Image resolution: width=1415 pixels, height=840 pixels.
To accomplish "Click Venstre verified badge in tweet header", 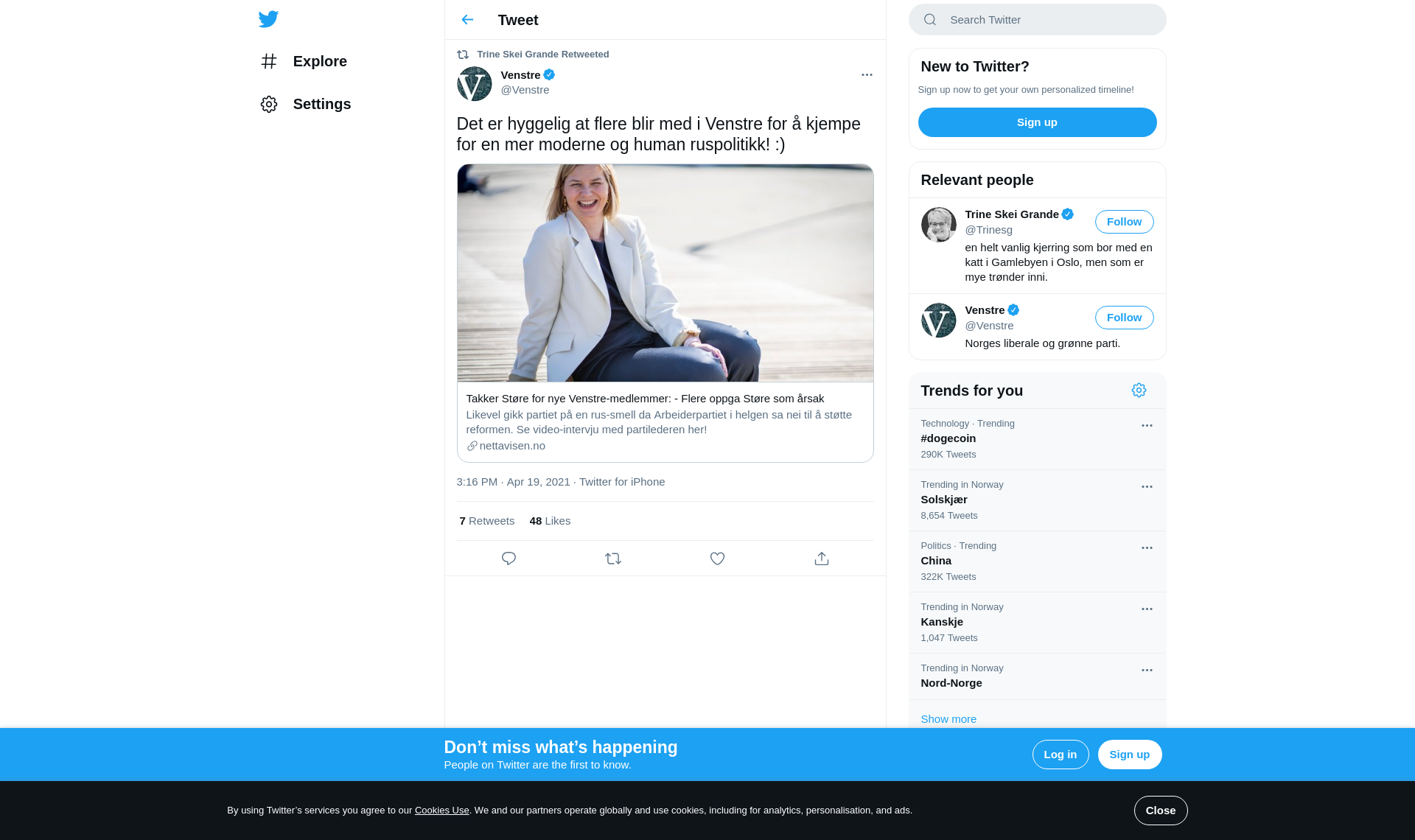I will [549, 75].
